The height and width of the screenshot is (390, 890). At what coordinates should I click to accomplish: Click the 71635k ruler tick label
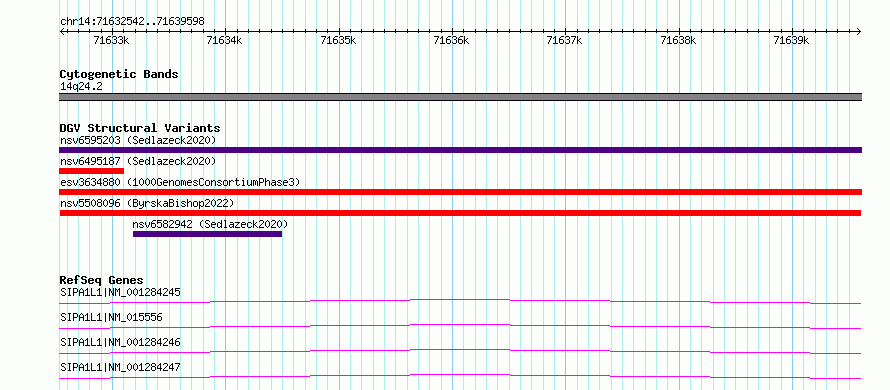(x=338, y=40)
